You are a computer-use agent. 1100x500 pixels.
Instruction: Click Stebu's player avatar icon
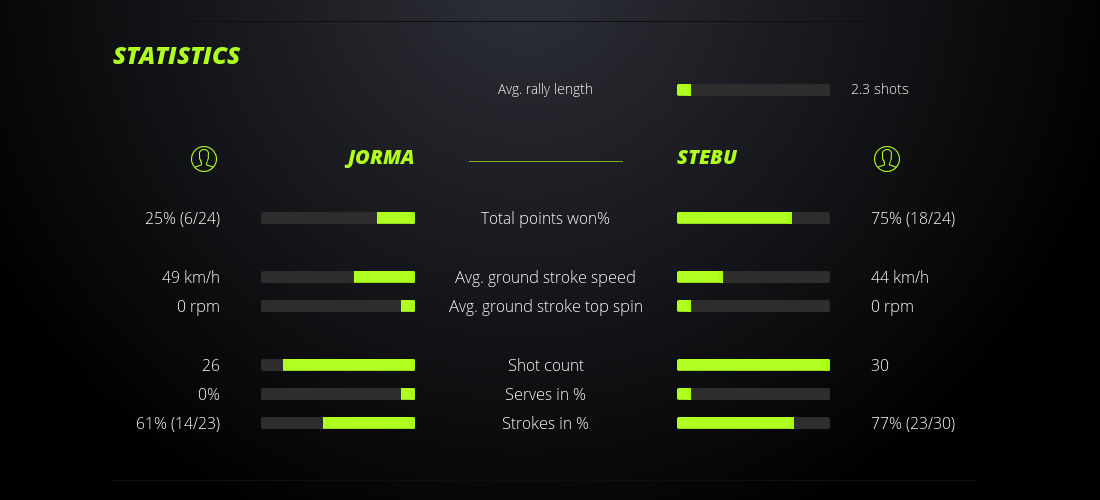coord(887,158)
